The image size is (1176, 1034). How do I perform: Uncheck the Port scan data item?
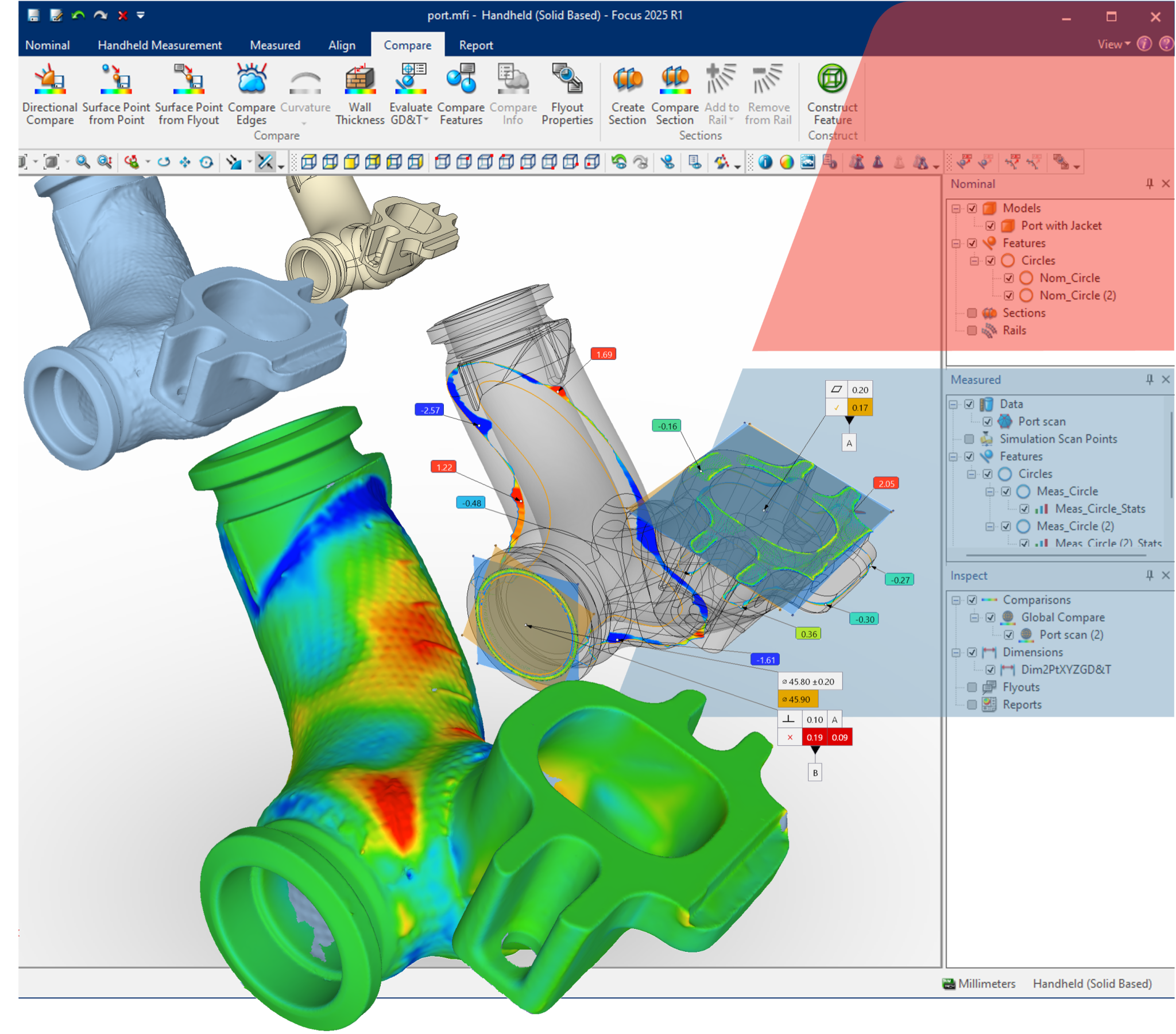(987, 421)
